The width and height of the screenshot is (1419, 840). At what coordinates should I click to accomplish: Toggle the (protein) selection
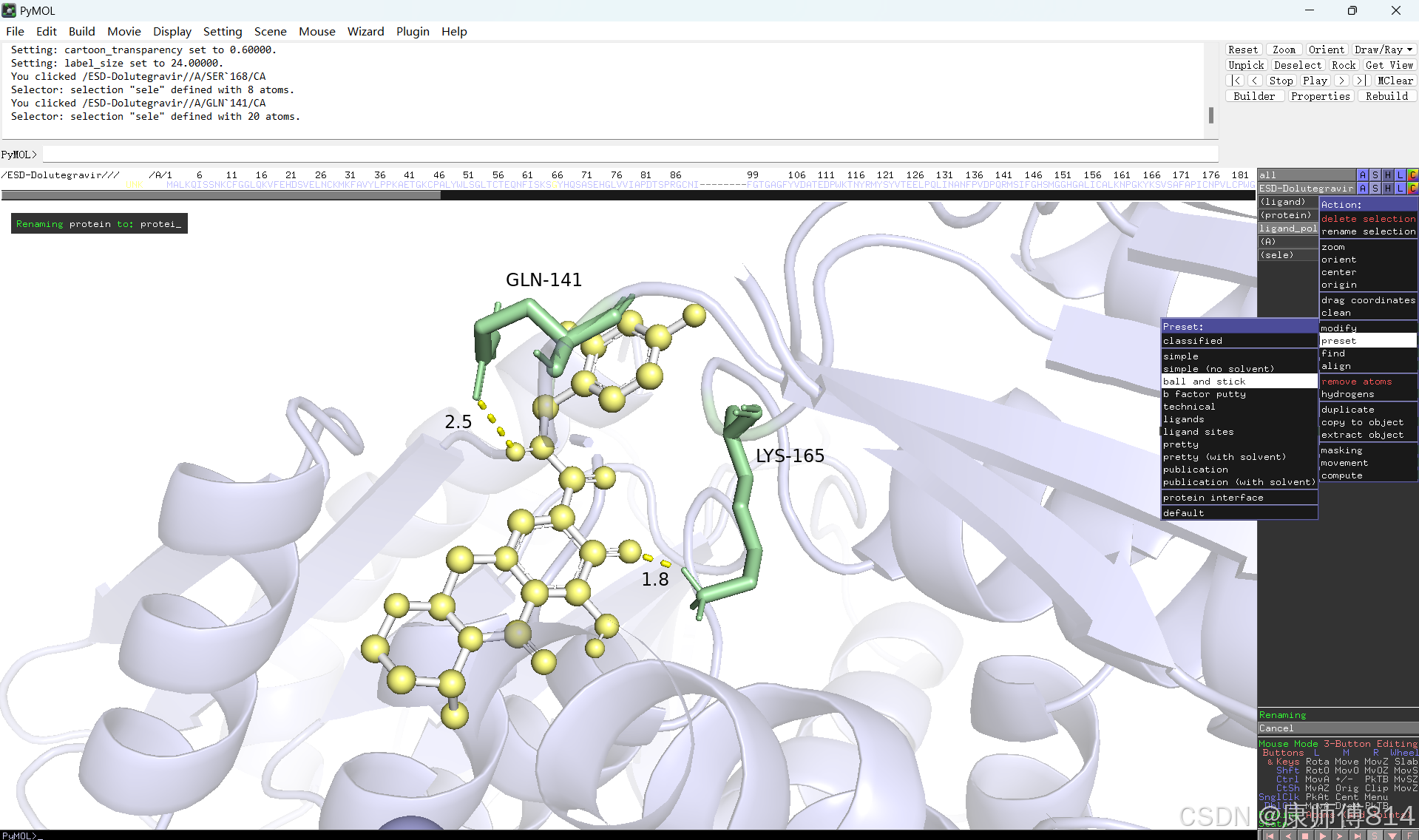[x=1288, y=215]
